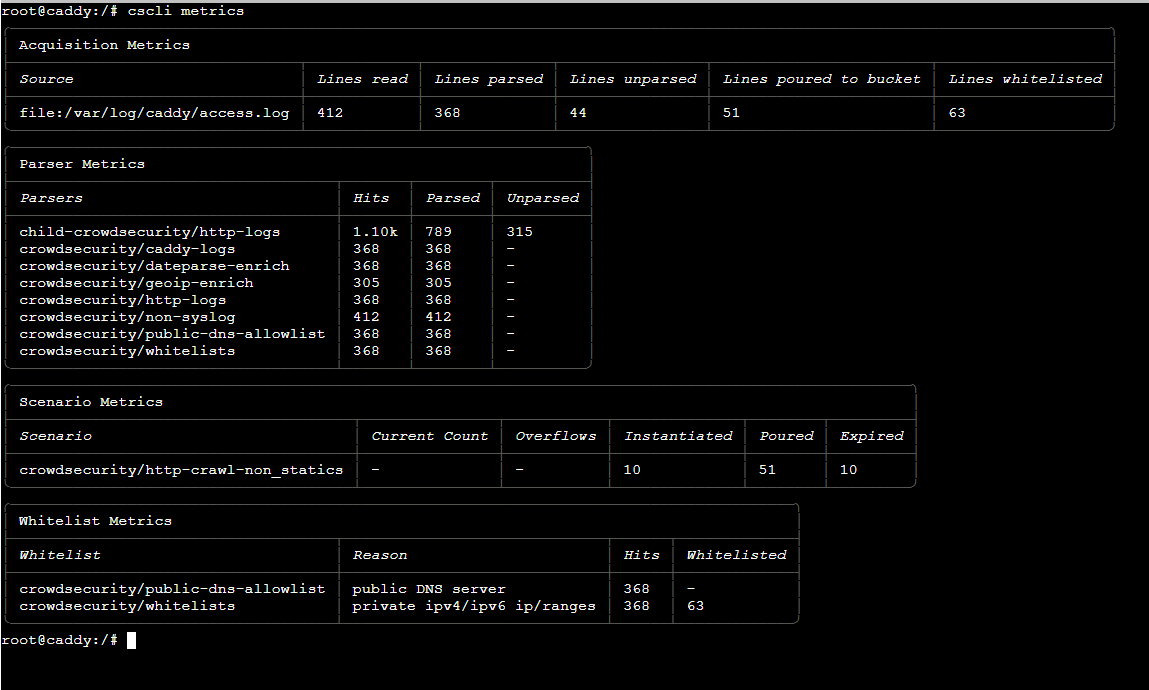Click the "Parser Metrics" table title
This screenshot has height=690, width=1149.
coord(82,164)
